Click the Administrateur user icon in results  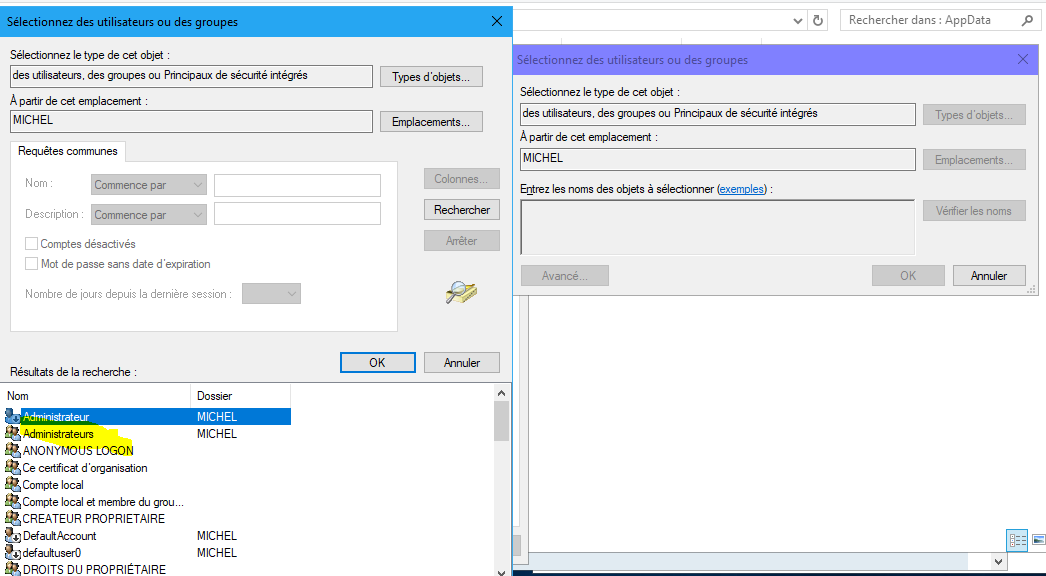click(13, 416)
